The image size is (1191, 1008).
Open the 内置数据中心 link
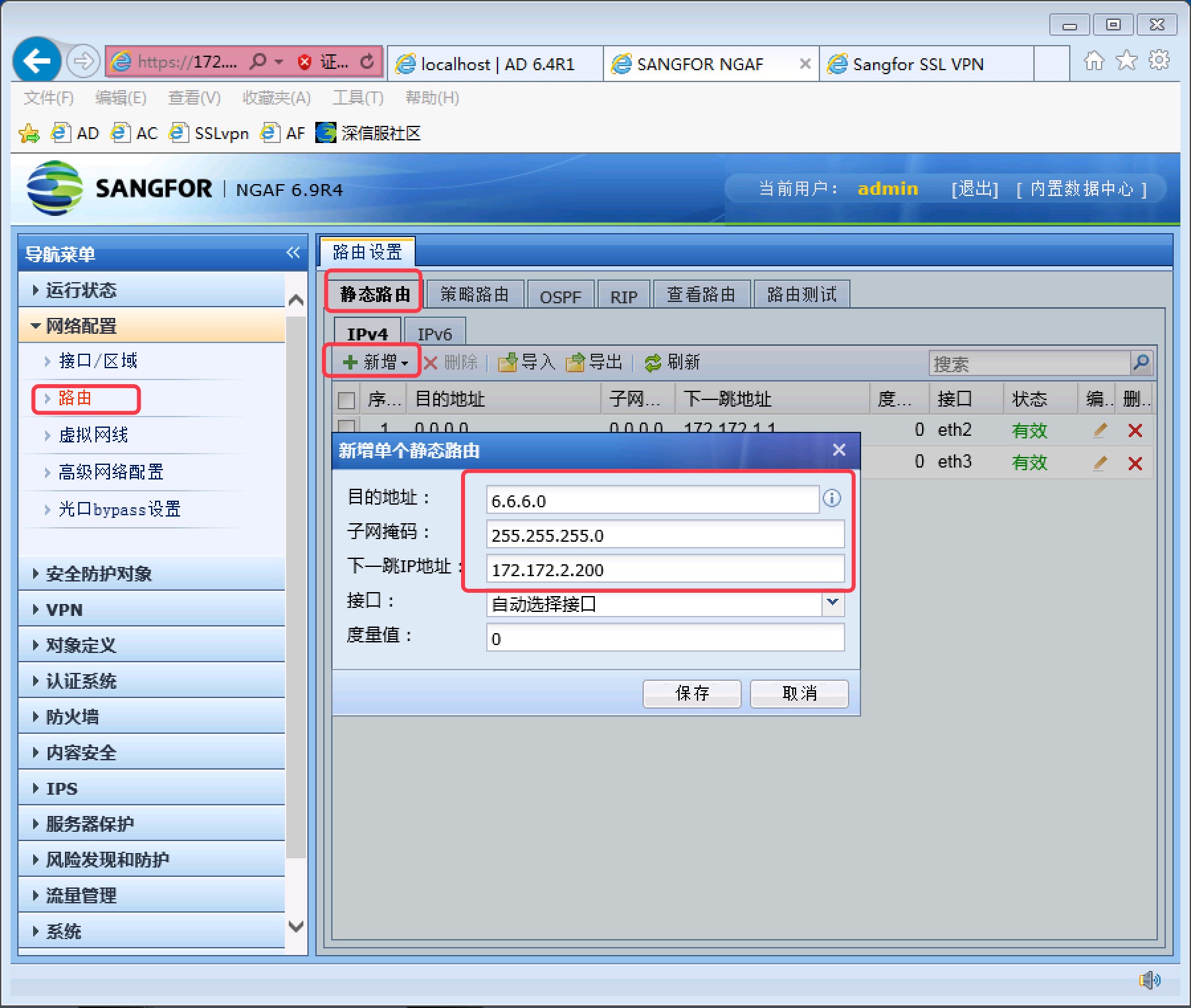pos(1081,189)
